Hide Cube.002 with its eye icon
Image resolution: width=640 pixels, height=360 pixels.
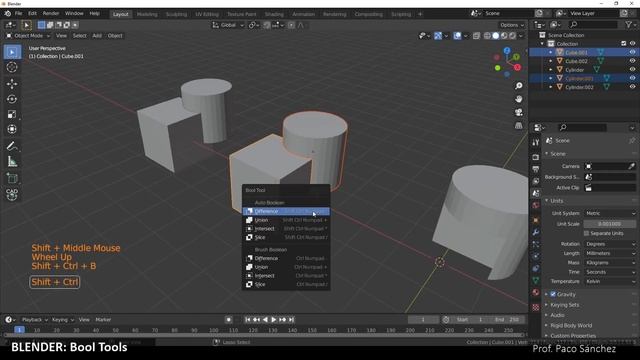tap(632, 61)
